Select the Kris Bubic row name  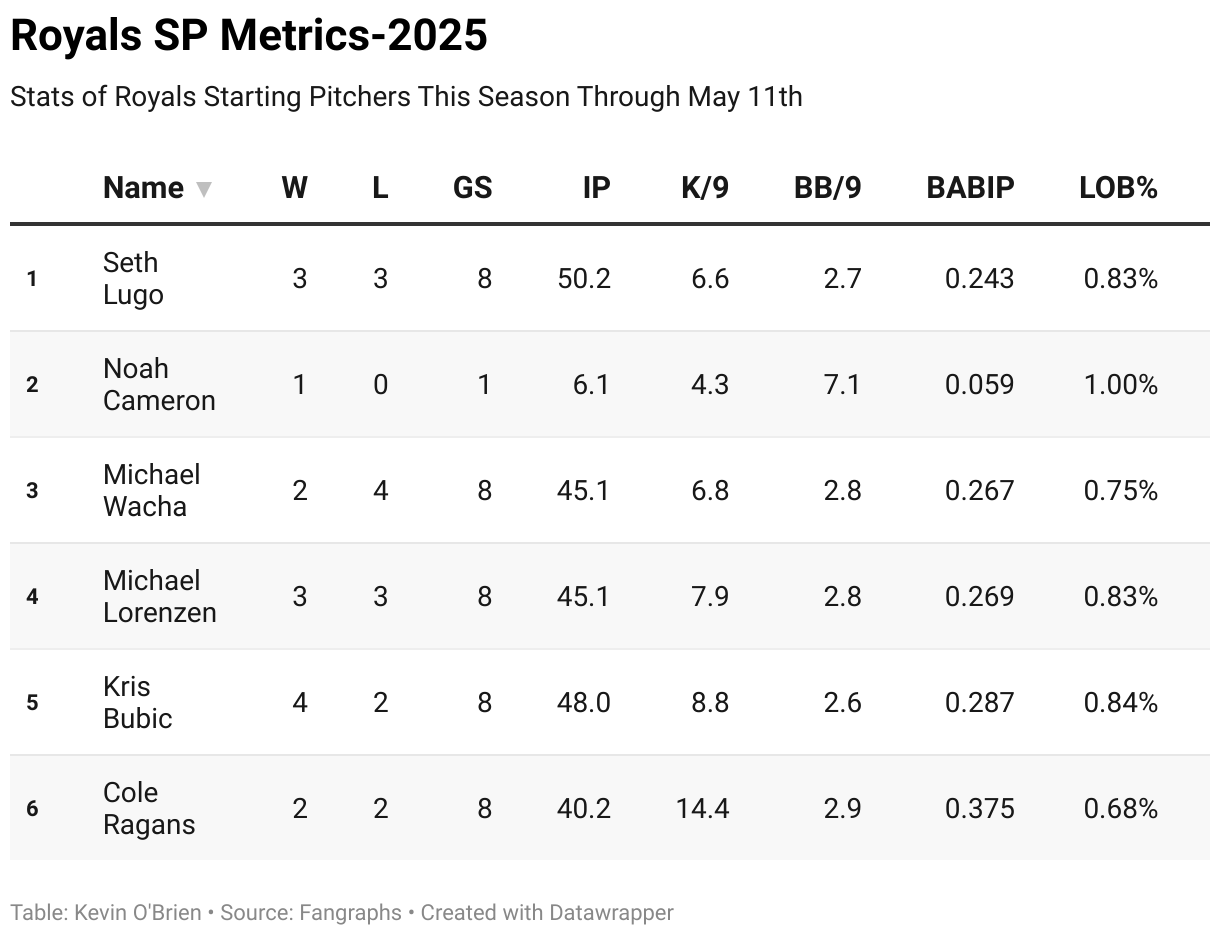[x=137, y=702]
